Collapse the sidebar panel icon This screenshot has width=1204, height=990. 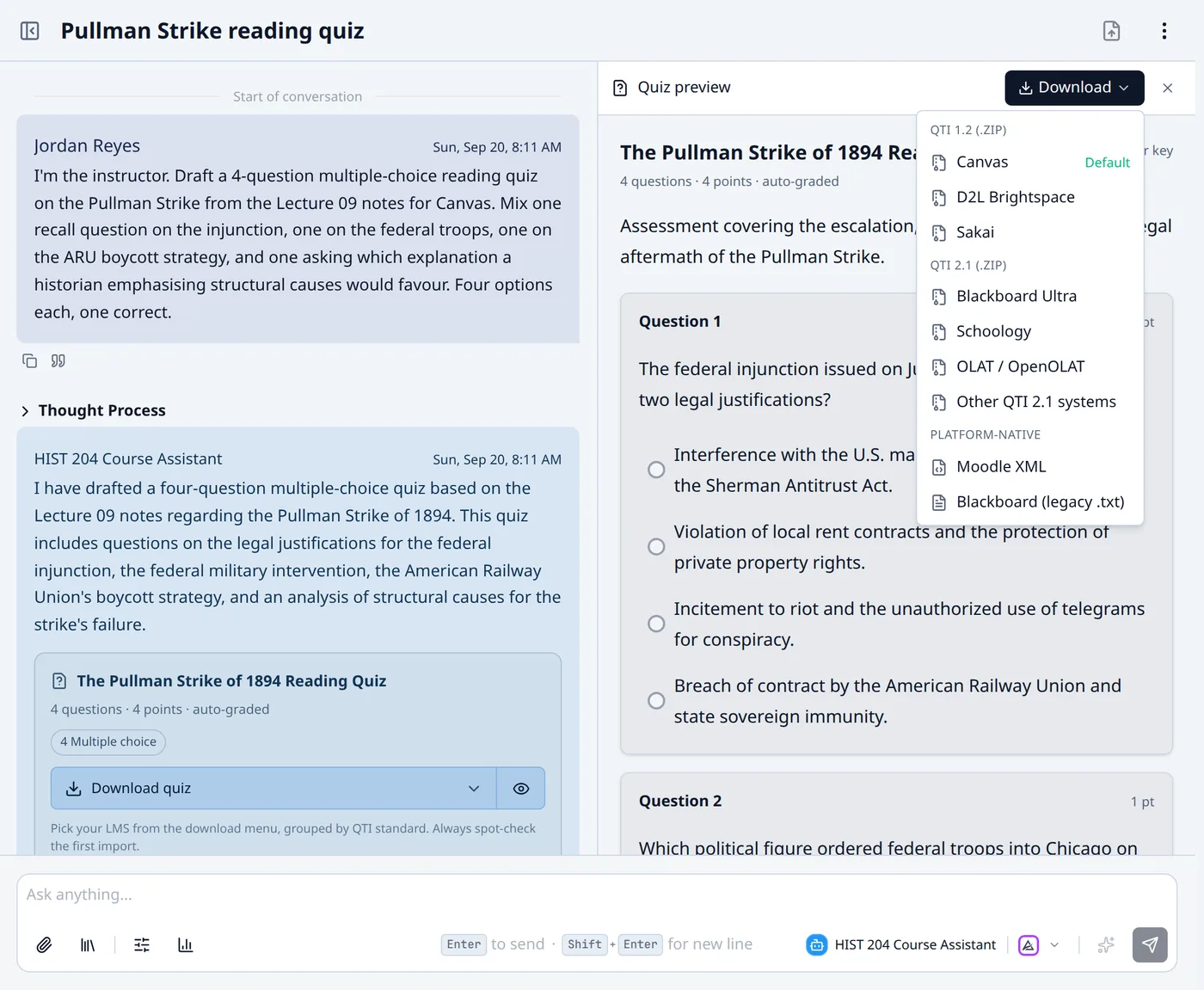click(30, 31)
